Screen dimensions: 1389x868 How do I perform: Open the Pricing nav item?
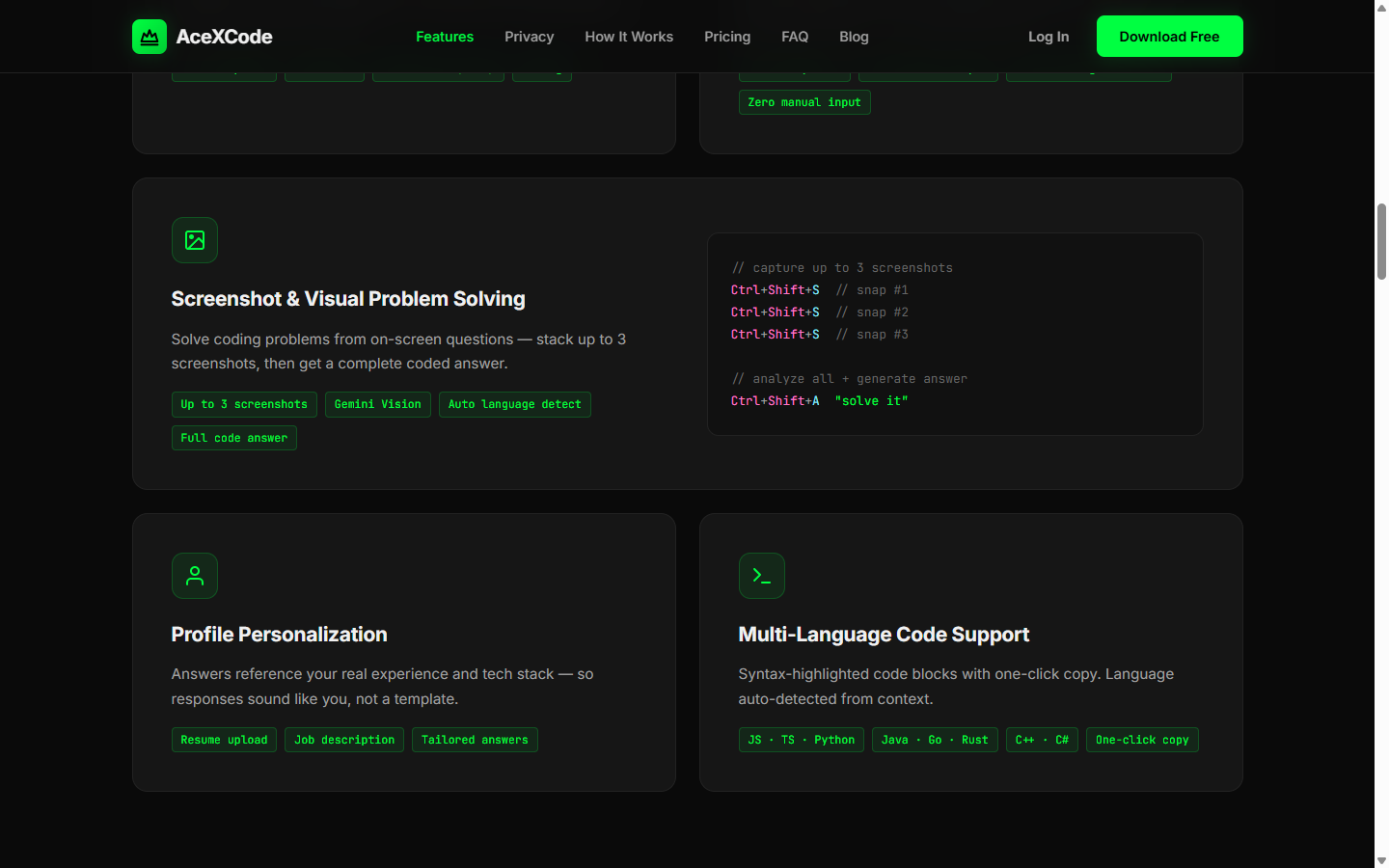(727, 37)
